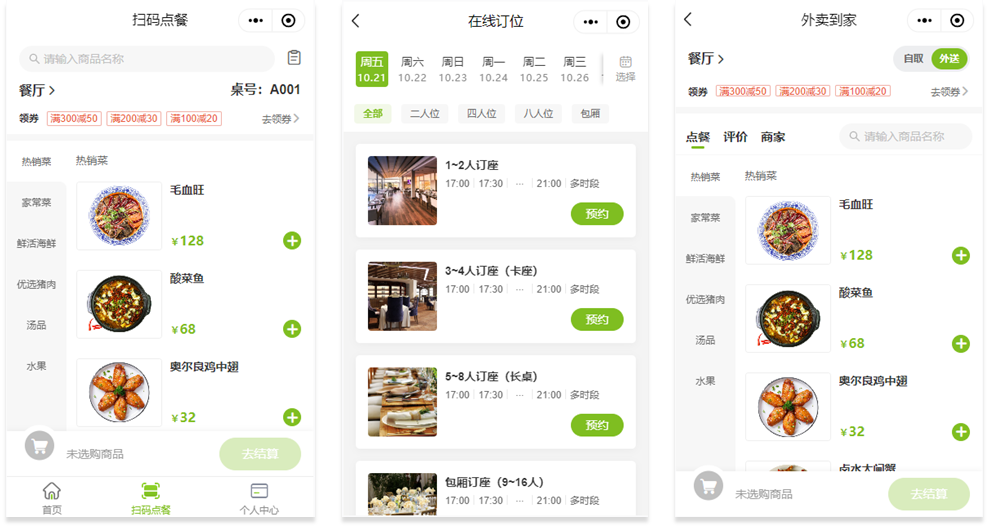Screen dimensions: 989x528
Task: Tap 去结算 in the 外卖到家 screen
Action: point(928,494)
